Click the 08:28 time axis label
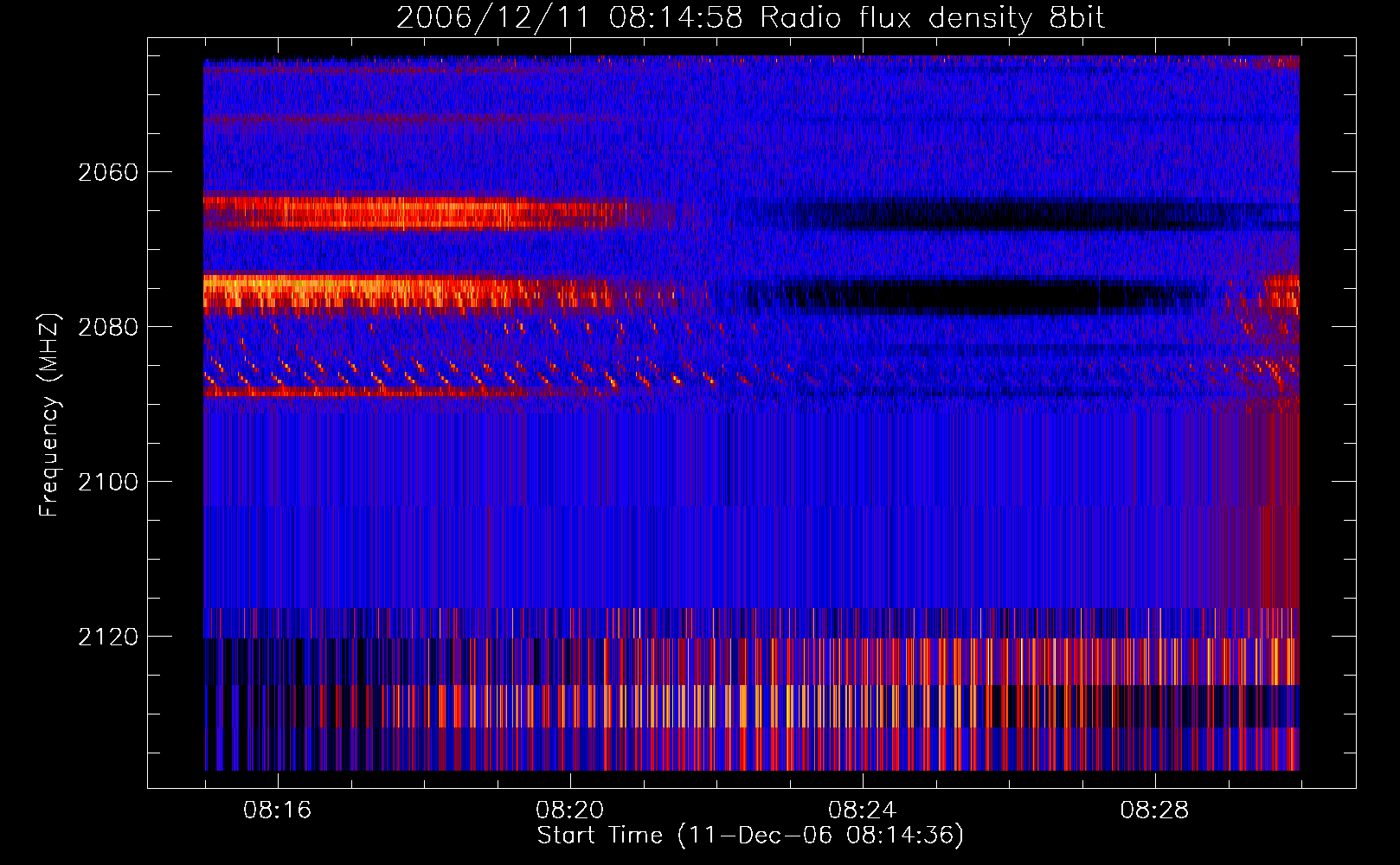1400x865 pixels. (1155, 811)
